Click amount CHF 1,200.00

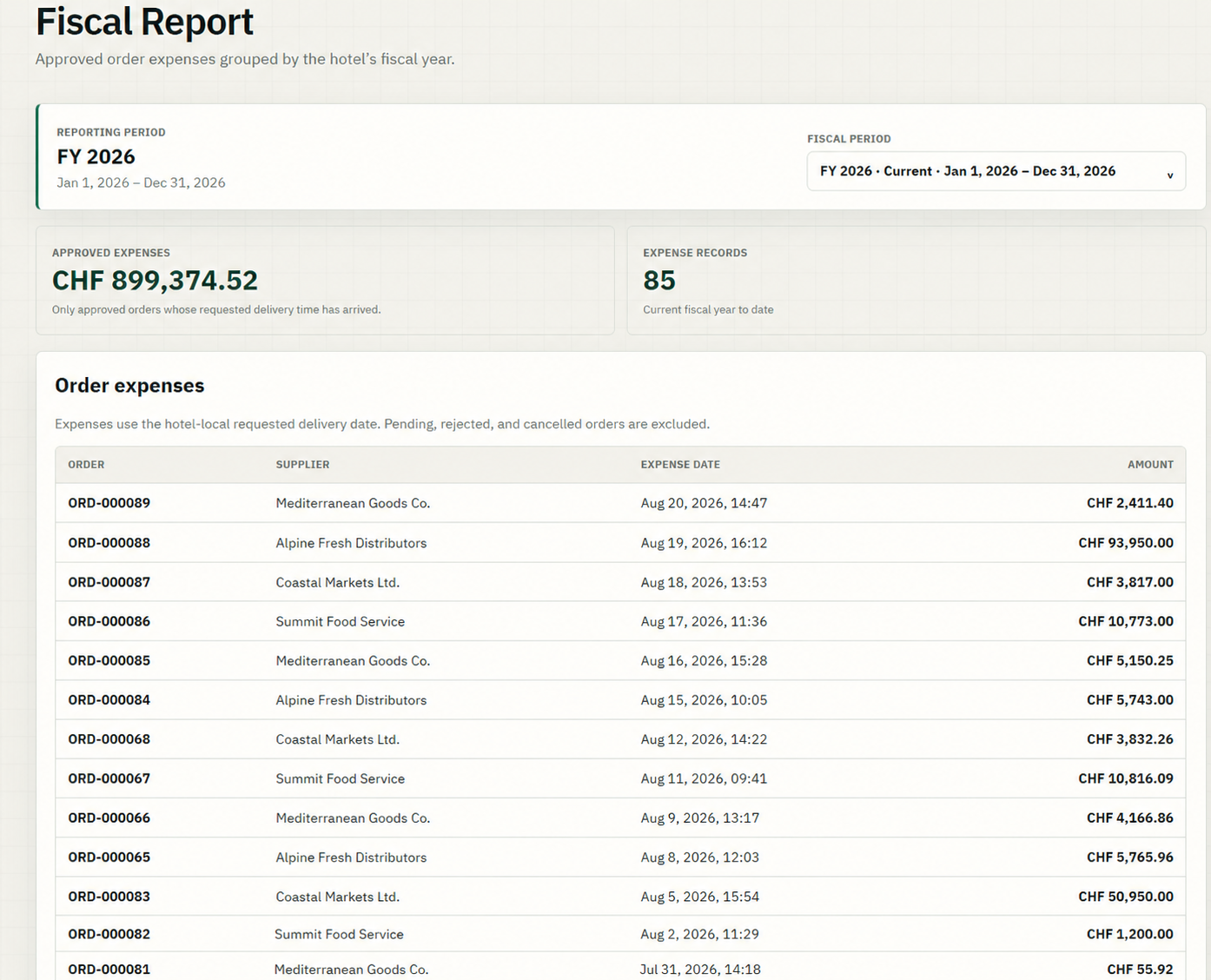1130,934
